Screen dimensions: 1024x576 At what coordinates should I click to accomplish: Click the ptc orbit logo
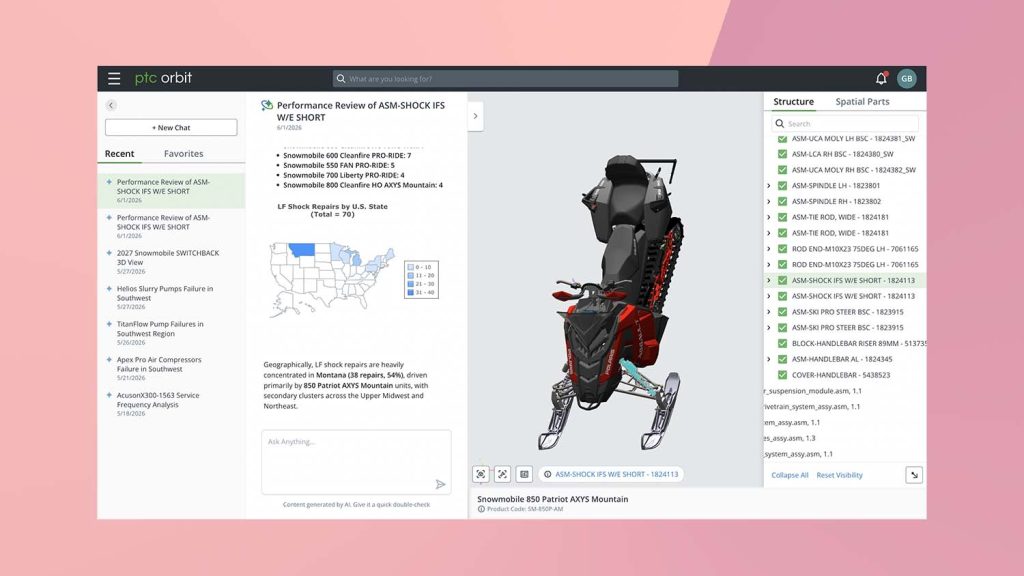click(x=163, y=78)
